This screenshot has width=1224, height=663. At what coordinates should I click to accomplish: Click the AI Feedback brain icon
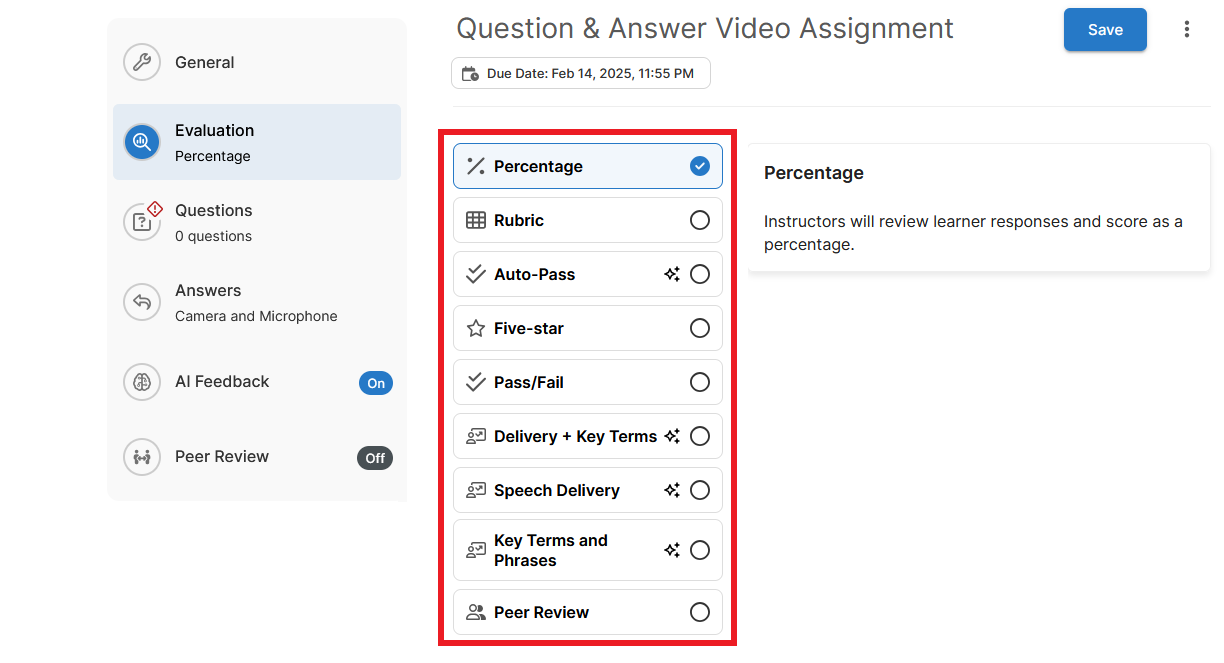(142, 382)
